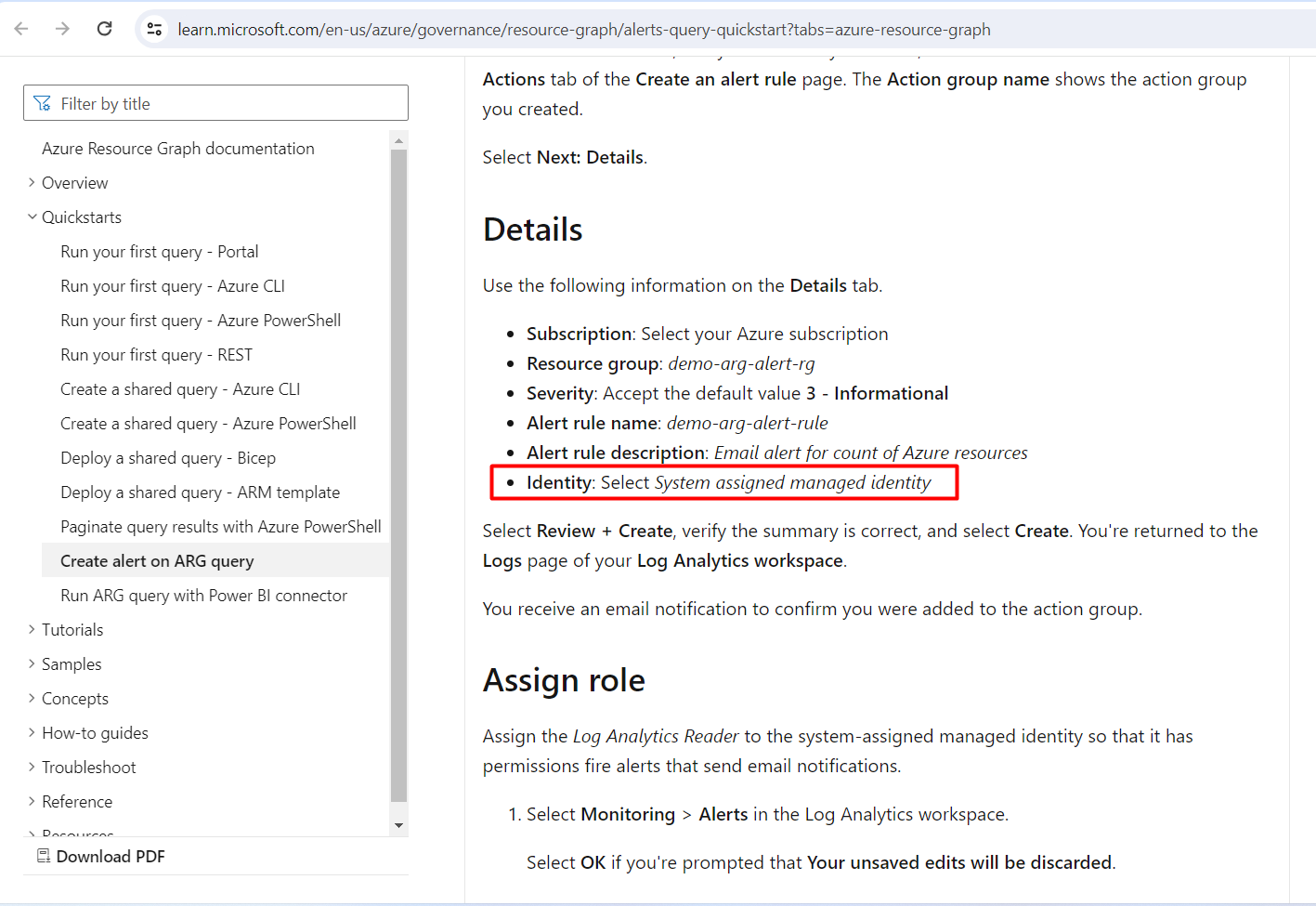Image resolution: width=1316 pixels, height=906 pixels.
Task: Click the Log Analytics Reader text
Action: tap(656, 736)
